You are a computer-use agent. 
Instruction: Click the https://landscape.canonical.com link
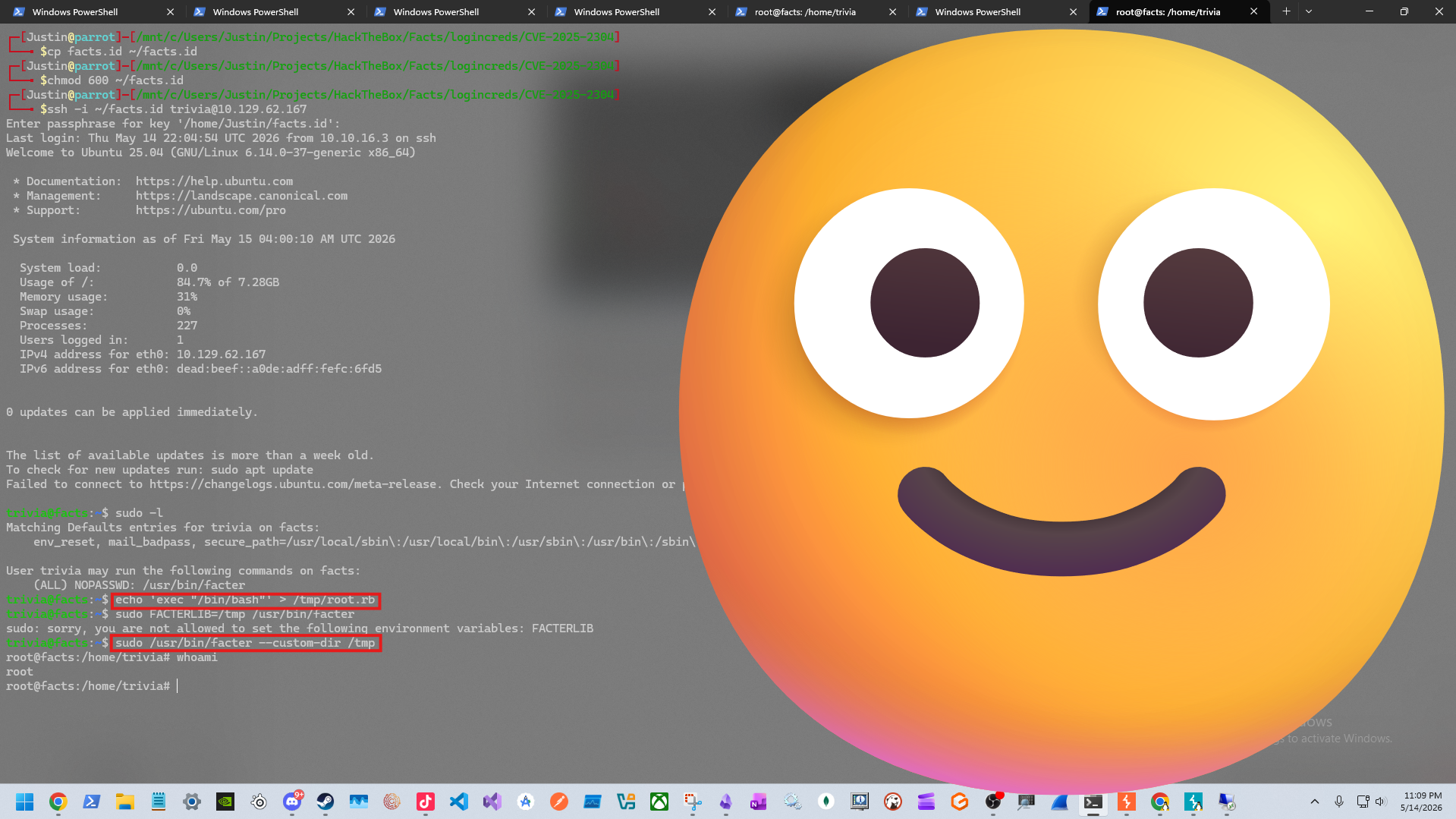point(241,196)
